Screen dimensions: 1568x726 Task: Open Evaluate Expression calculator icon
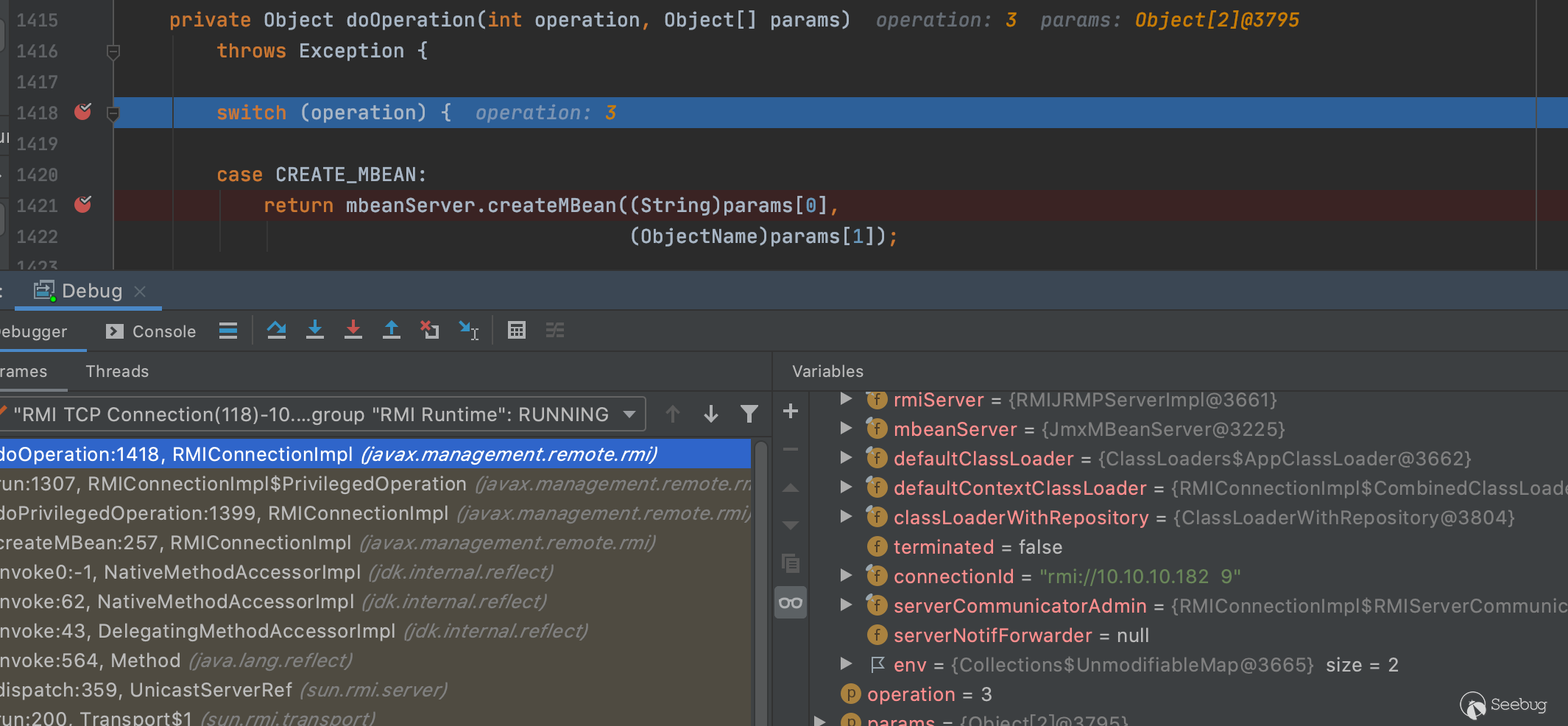(x=517, y=331)
